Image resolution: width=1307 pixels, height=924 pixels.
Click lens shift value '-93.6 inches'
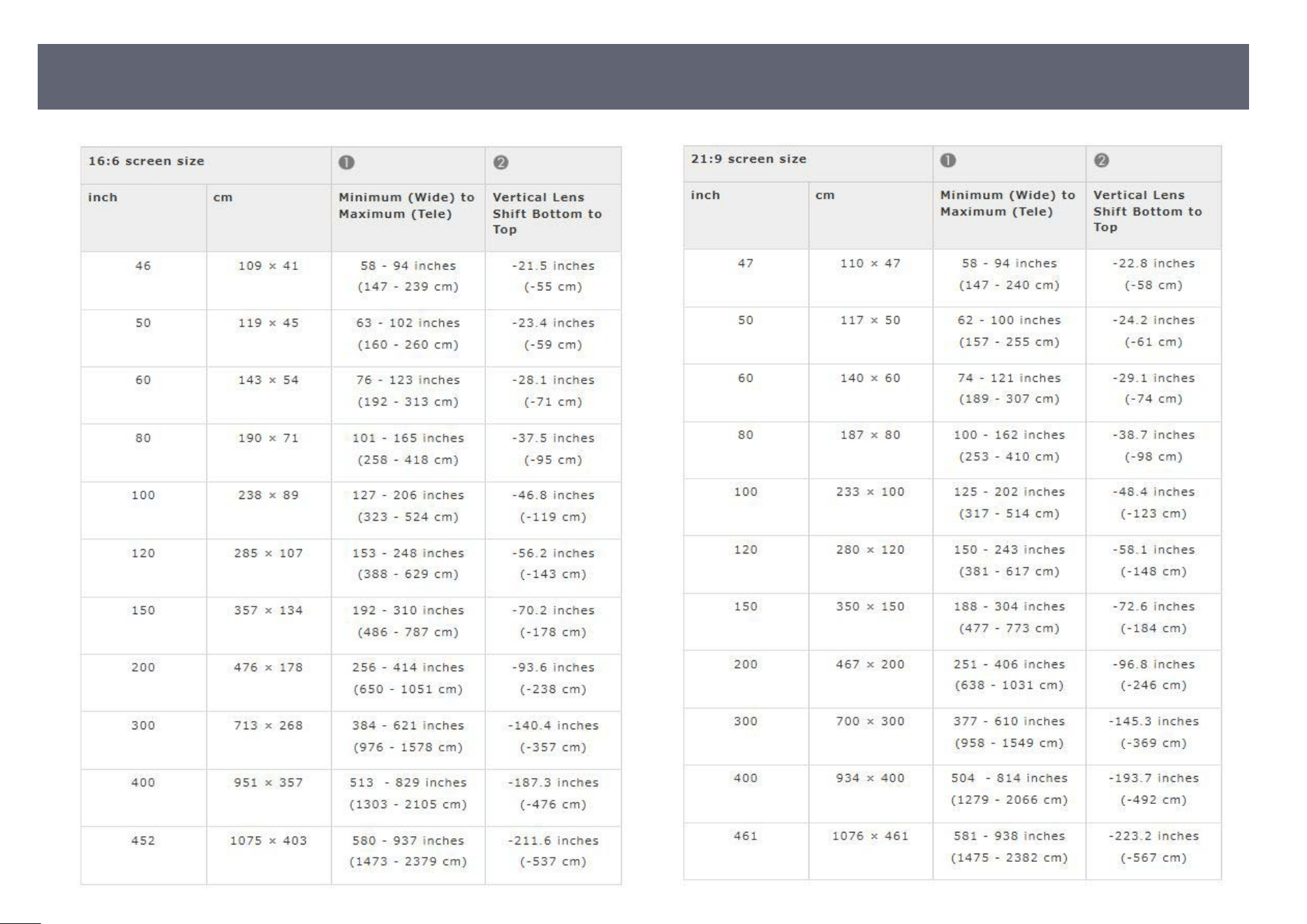(x=553, y=668)
